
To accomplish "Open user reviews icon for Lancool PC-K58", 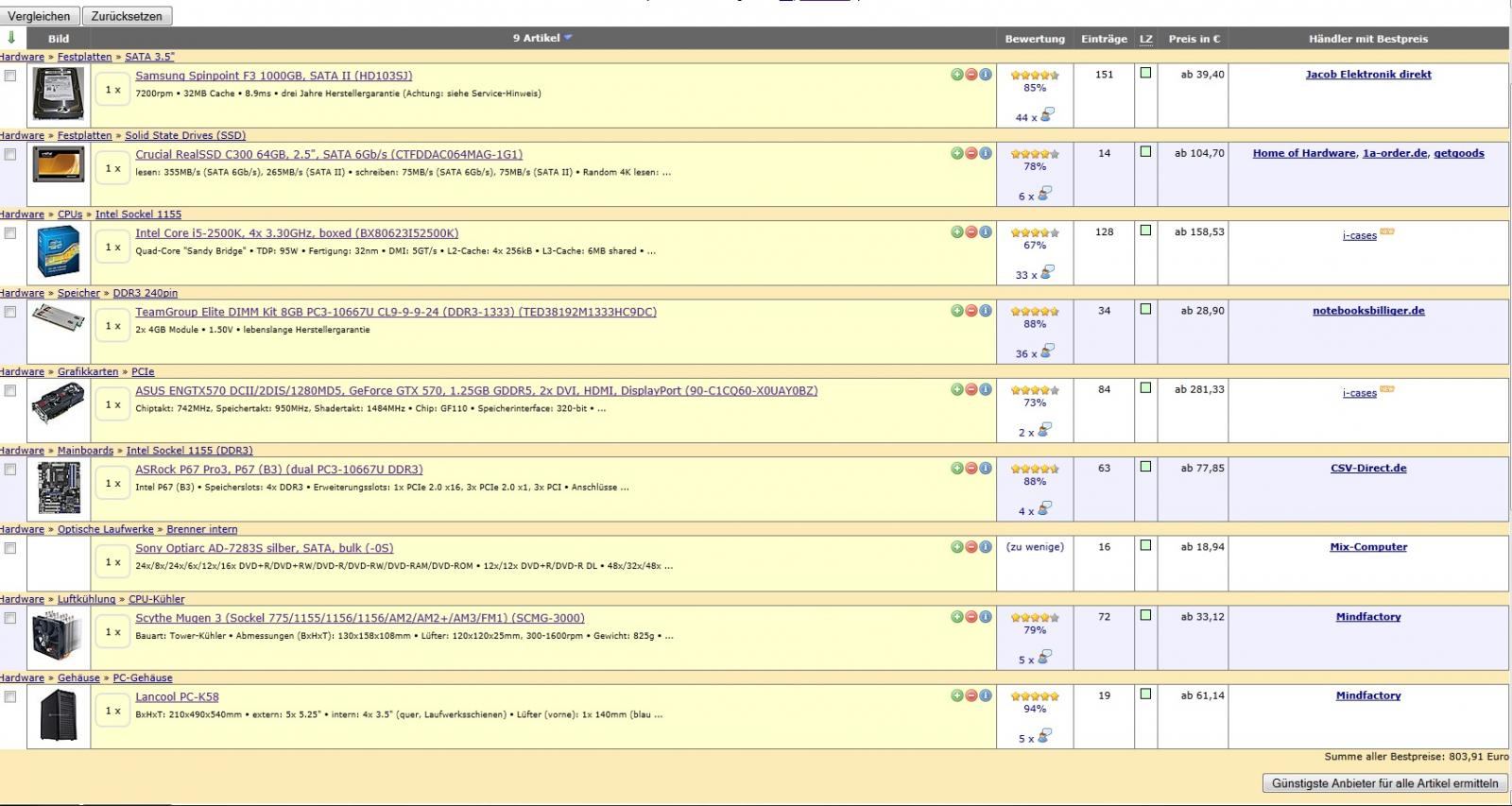I will pyautogui.click(x=1044, y=736).
